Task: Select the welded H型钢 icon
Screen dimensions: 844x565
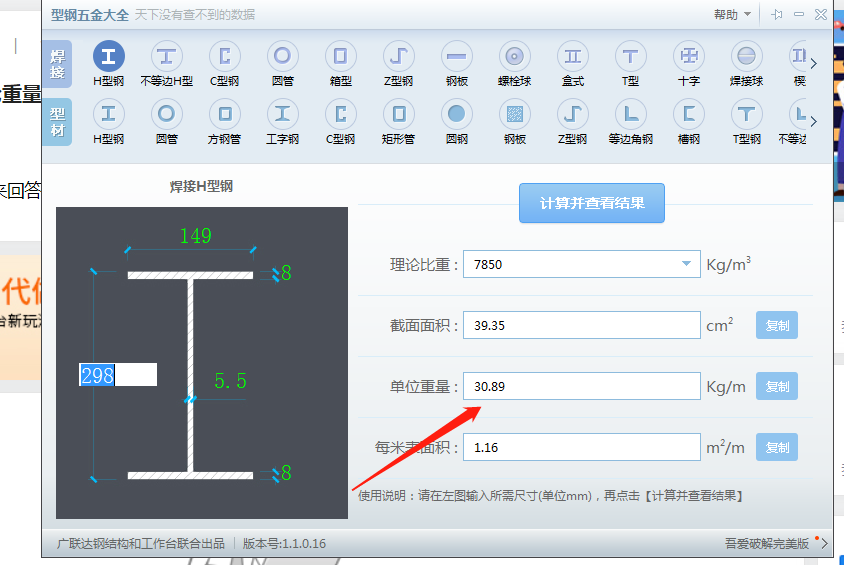Action: [109, 56]
